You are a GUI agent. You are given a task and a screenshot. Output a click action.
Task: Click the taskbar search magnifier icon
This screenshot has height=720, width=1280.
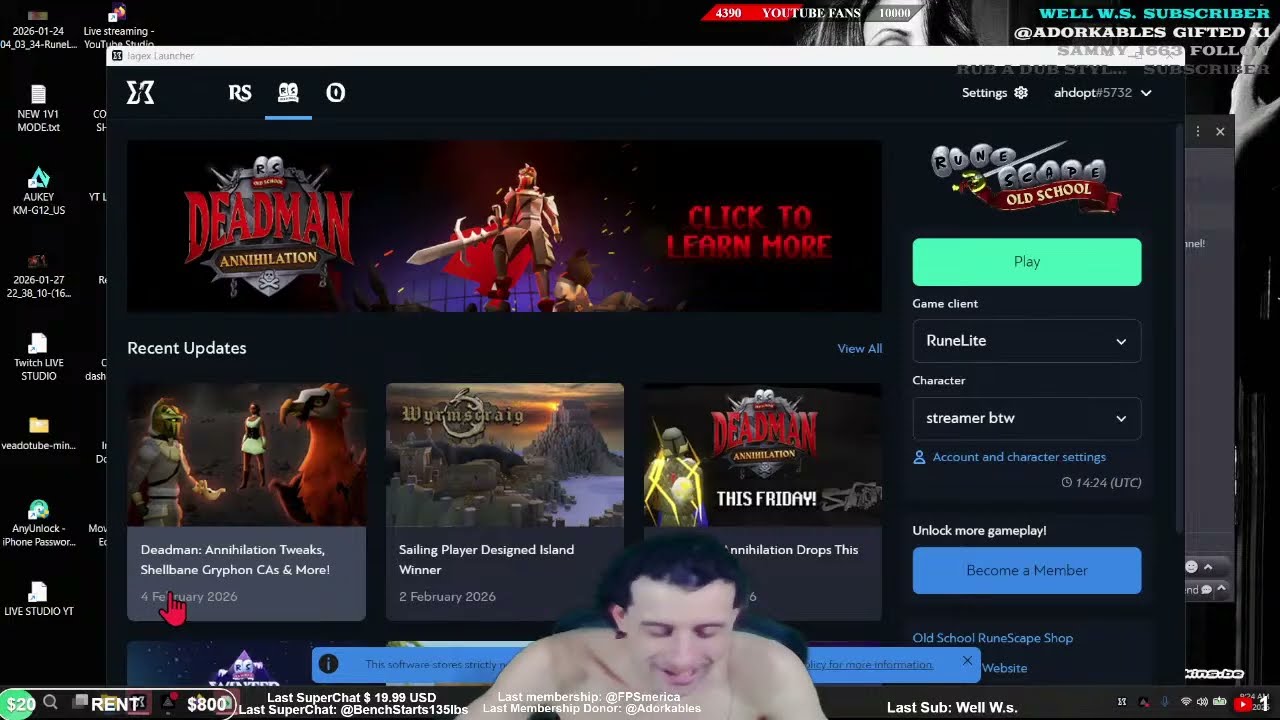[x=51, y=704]
